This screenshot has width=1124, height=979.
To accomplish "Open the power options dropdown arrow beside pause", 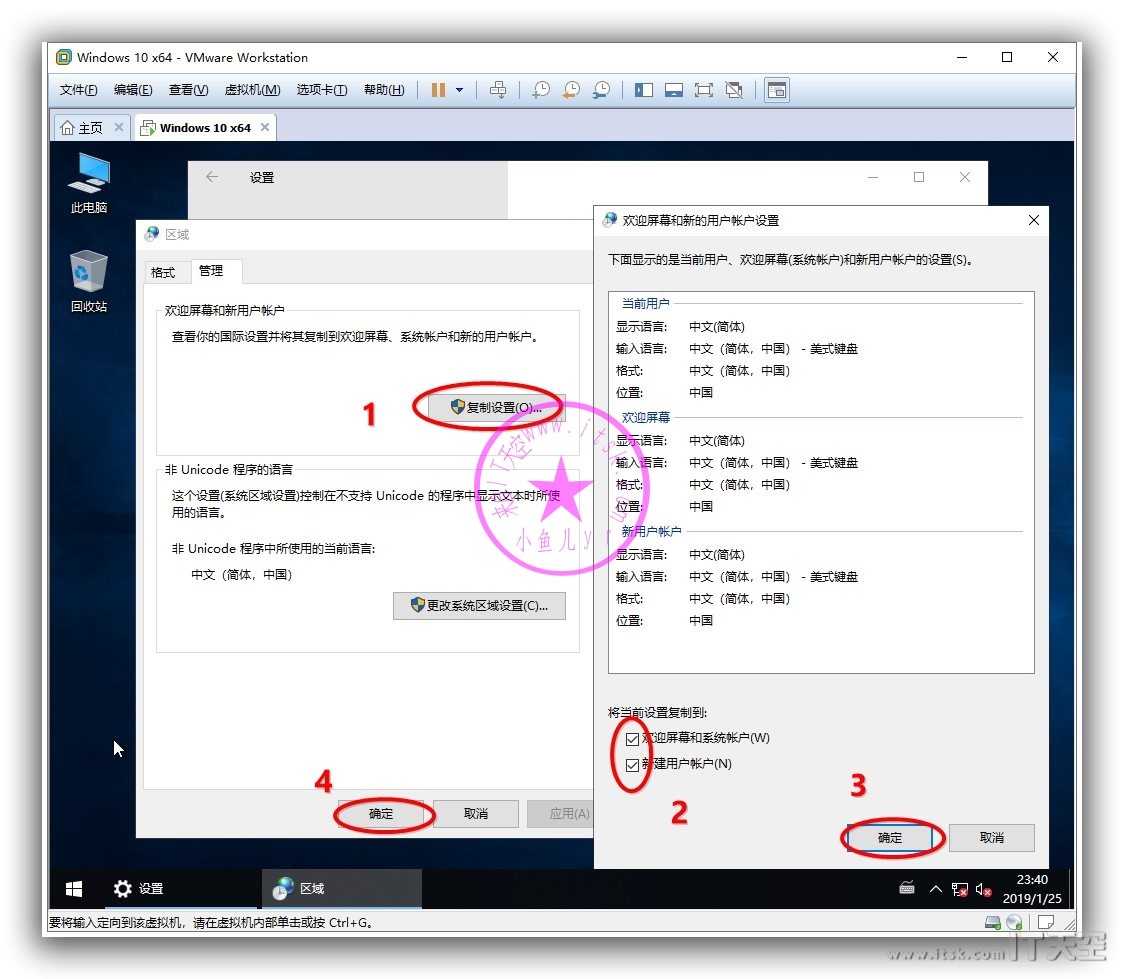I will 459,90.
